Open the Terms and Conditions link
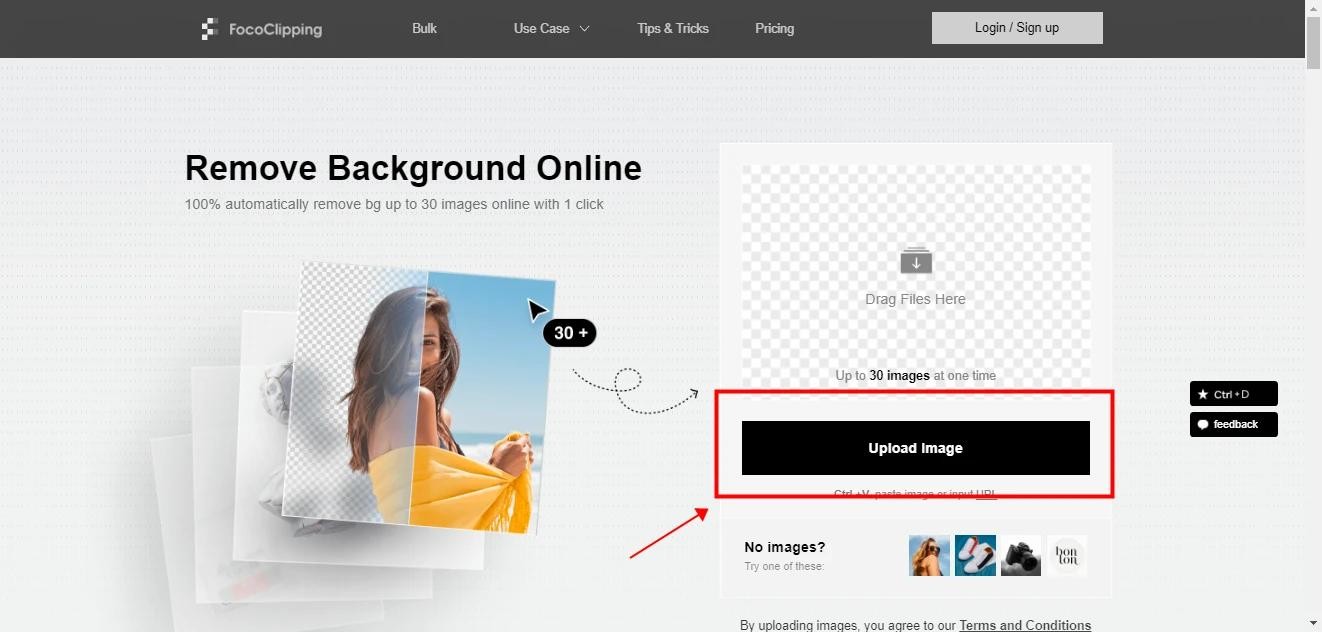 [1024, 625]
